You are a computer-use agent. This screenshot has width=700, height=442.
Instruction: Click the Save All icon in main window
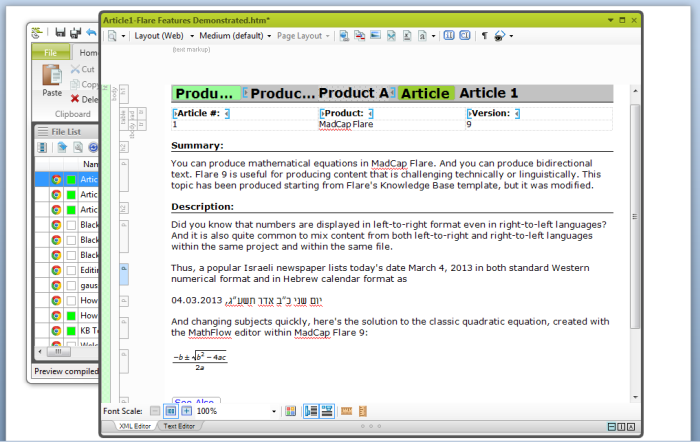[x=75, y=33]
